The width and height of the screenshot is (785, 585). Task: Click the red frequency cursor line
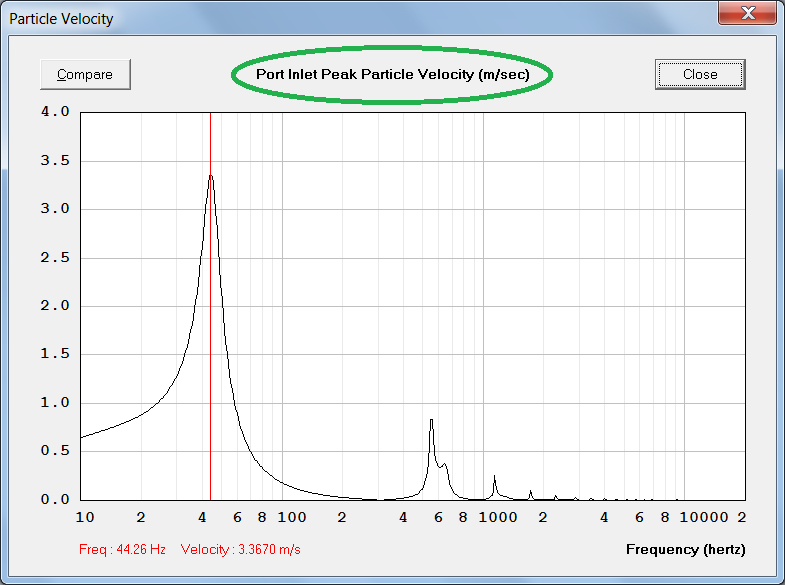[x=210, y=306]
